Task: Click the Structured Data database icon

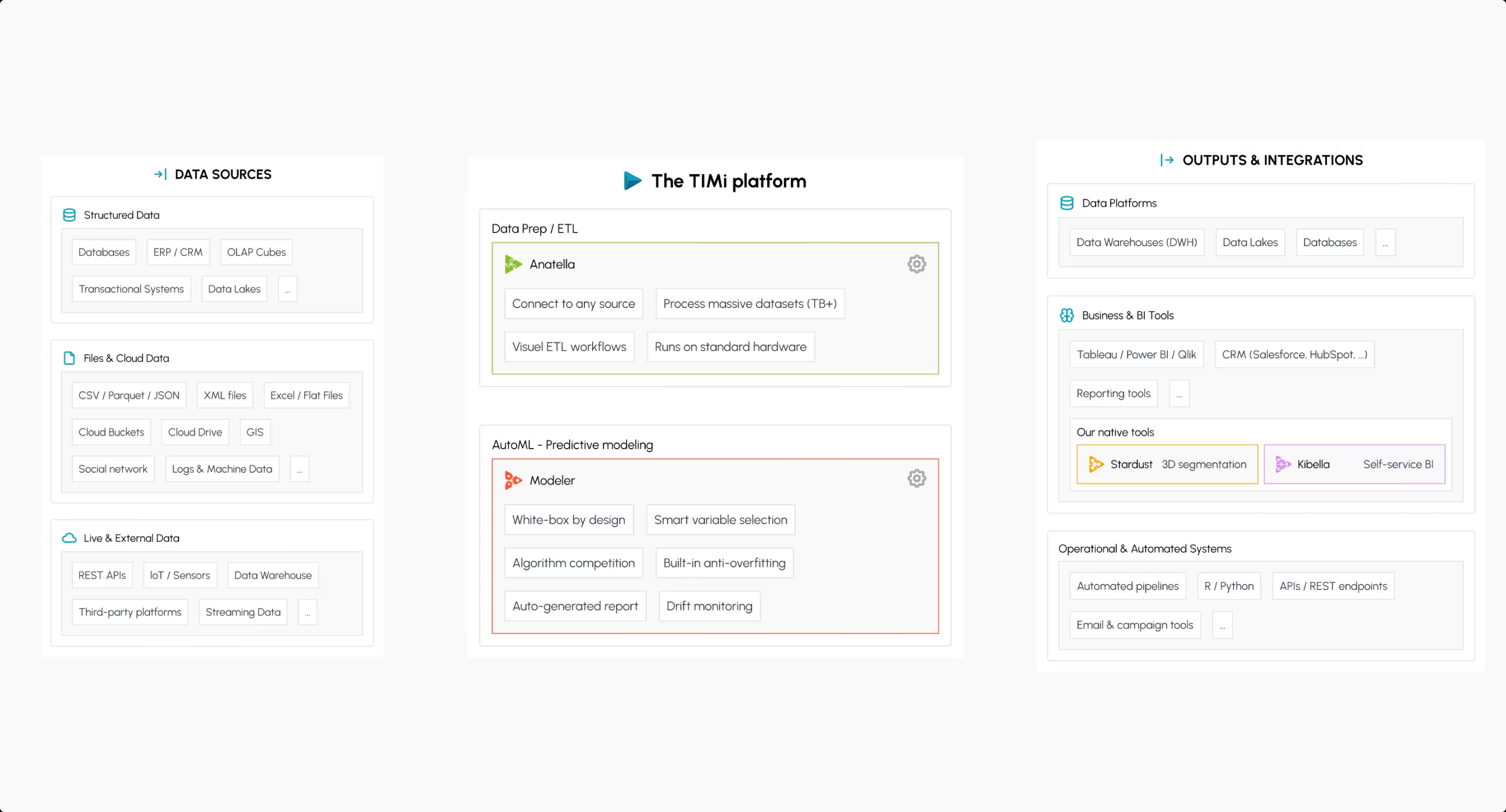Action: point(69,215)
